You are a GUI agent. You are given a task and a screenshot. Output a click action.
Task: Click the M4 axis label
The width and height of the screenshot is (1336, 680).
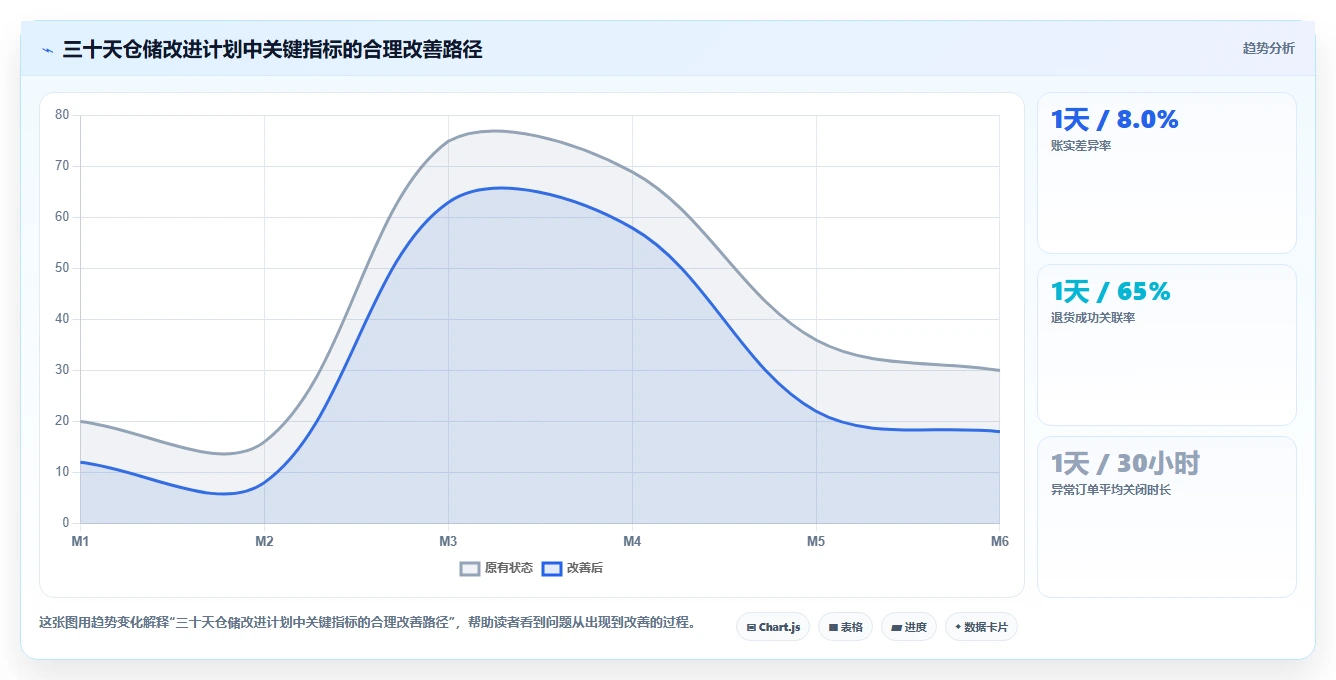tap(632, 541)
